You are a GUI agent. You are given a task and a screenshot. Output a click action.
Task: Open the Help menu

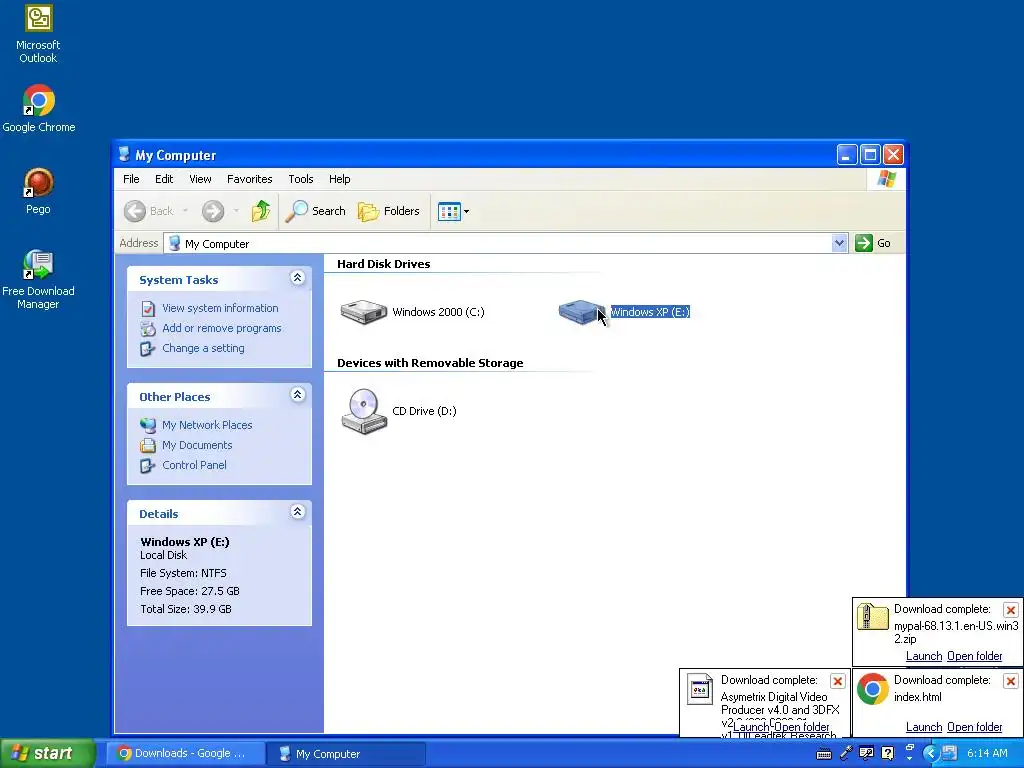tap(340, 179)
